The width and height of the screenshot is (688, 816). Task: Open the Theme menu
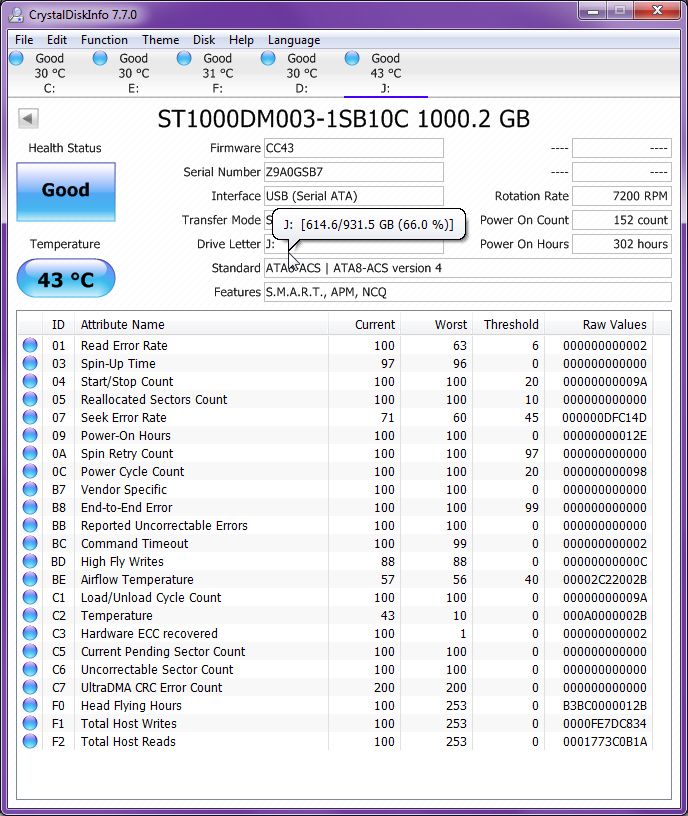pos(160,40)
